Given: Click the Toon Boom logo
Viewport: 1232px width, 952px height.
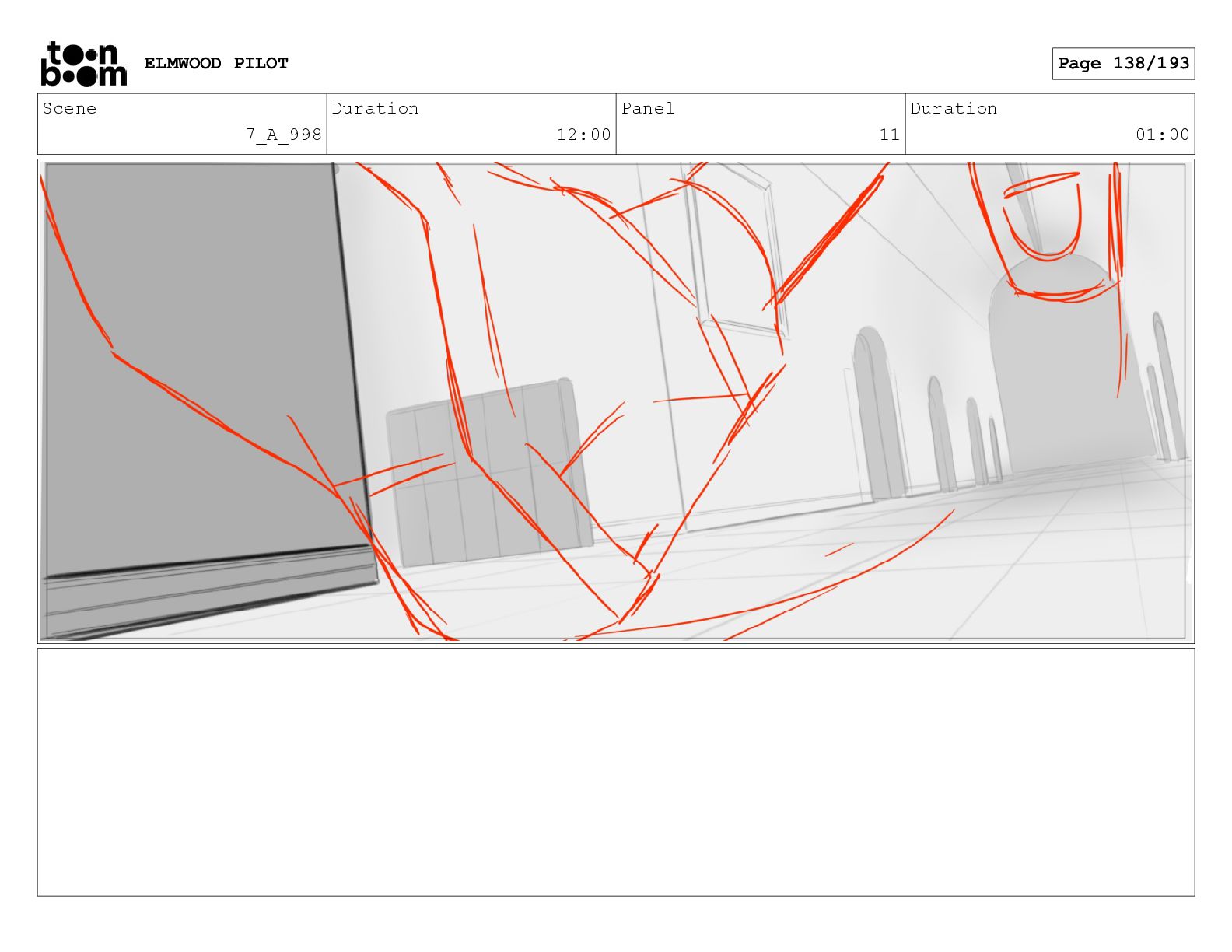Looking at the screenshot, I should [x=83, y=64].
